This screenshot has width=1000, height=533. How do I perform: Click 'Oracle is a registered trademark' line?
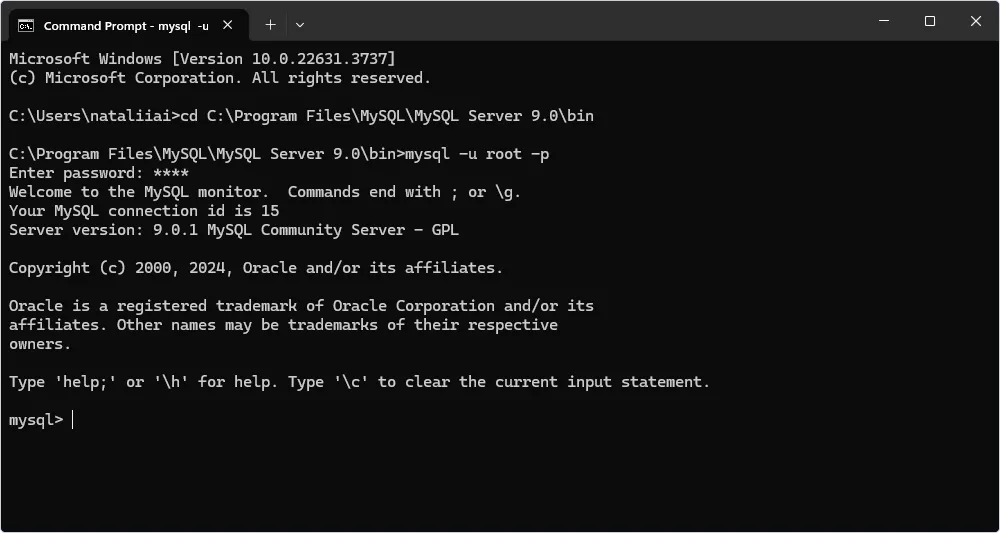pos(301,306)
